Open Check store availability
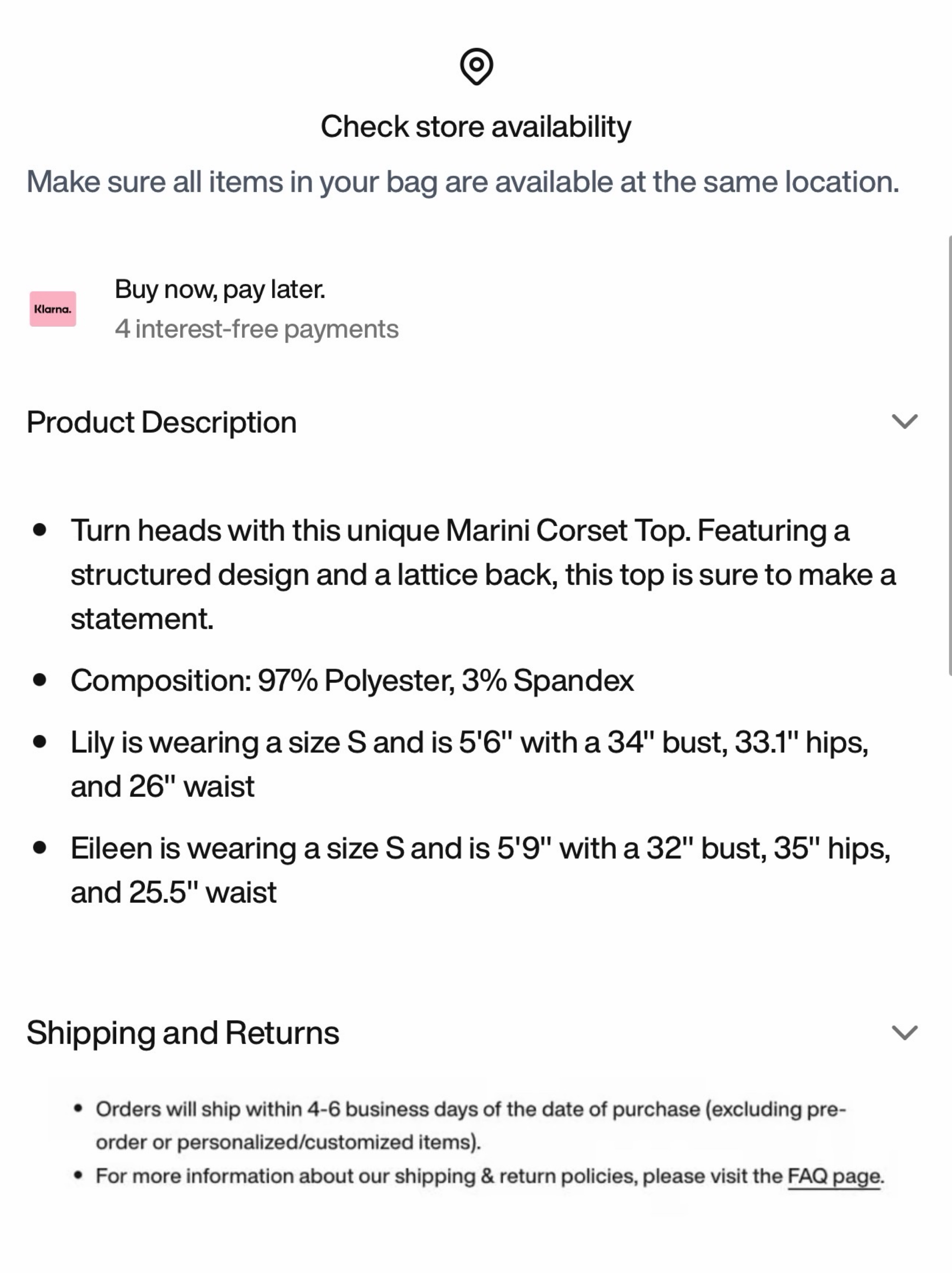Image resolution: width=952 pixels, height=1273 pixels. click(x=476, y=126)
